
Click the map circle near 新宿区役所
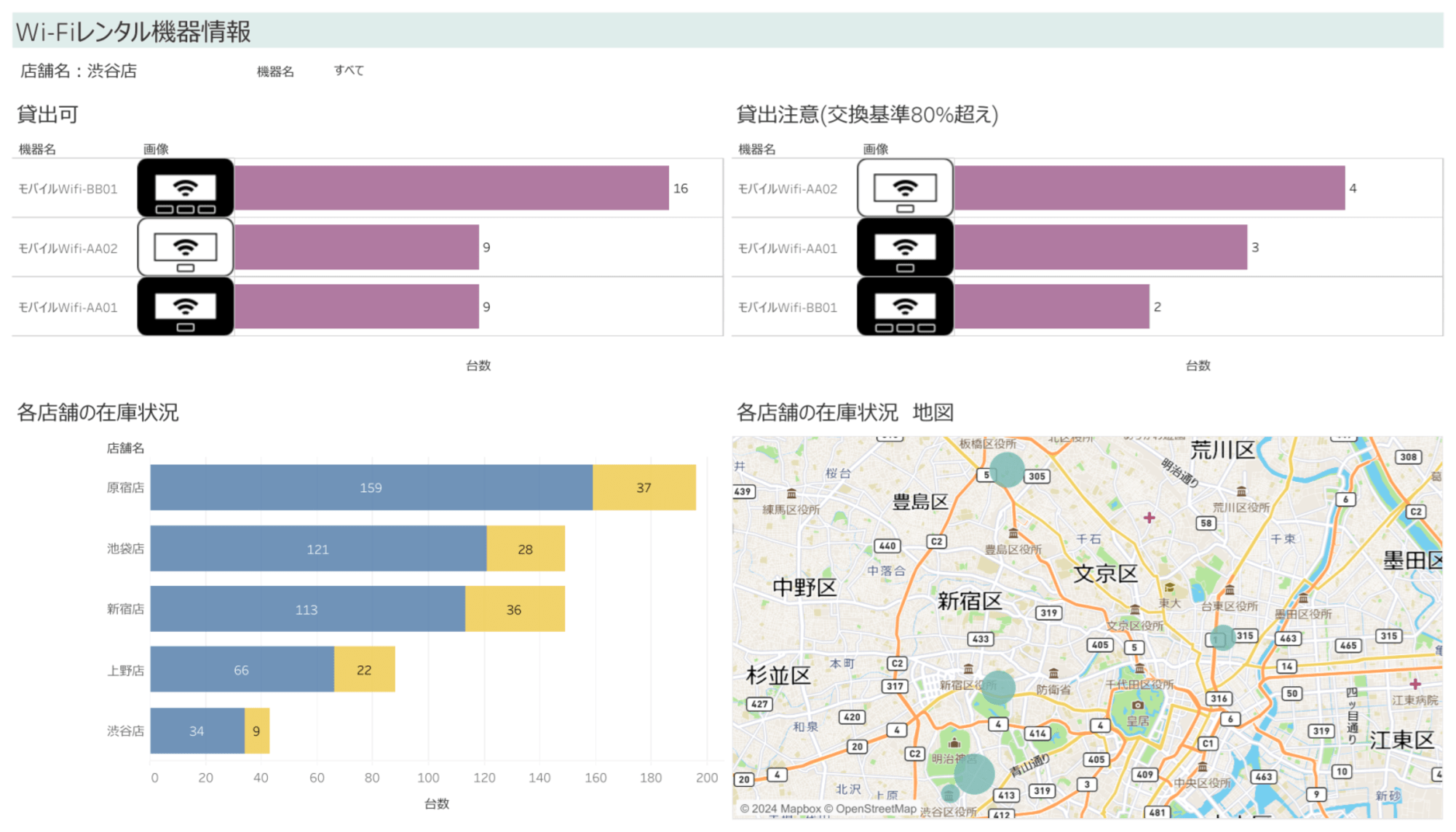(997, 686)
